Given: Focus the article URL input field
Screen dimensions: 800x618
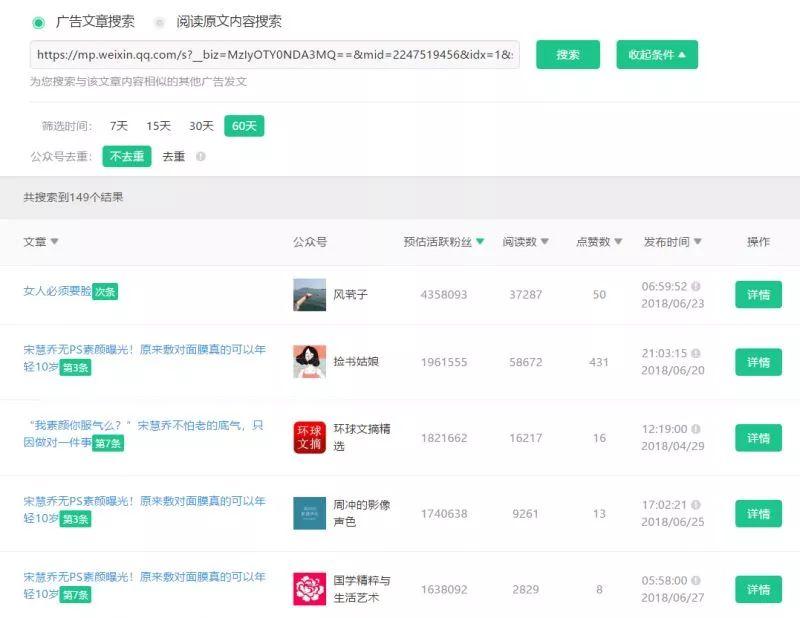Looking at the screenshot, I should click(274, 55).
